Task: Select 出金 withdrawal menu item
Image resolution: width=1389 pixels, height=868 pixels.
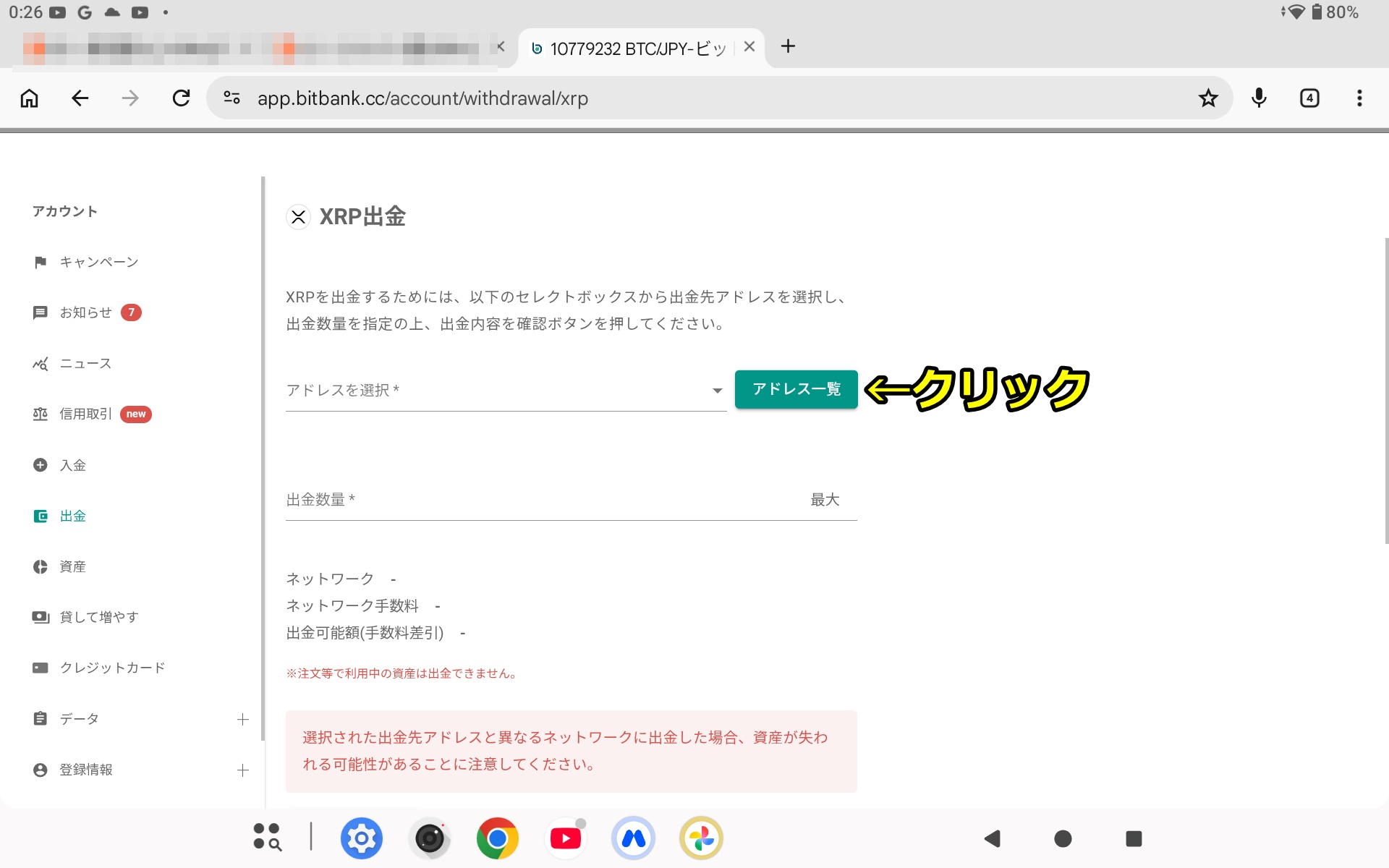Action: pos(72,516)
